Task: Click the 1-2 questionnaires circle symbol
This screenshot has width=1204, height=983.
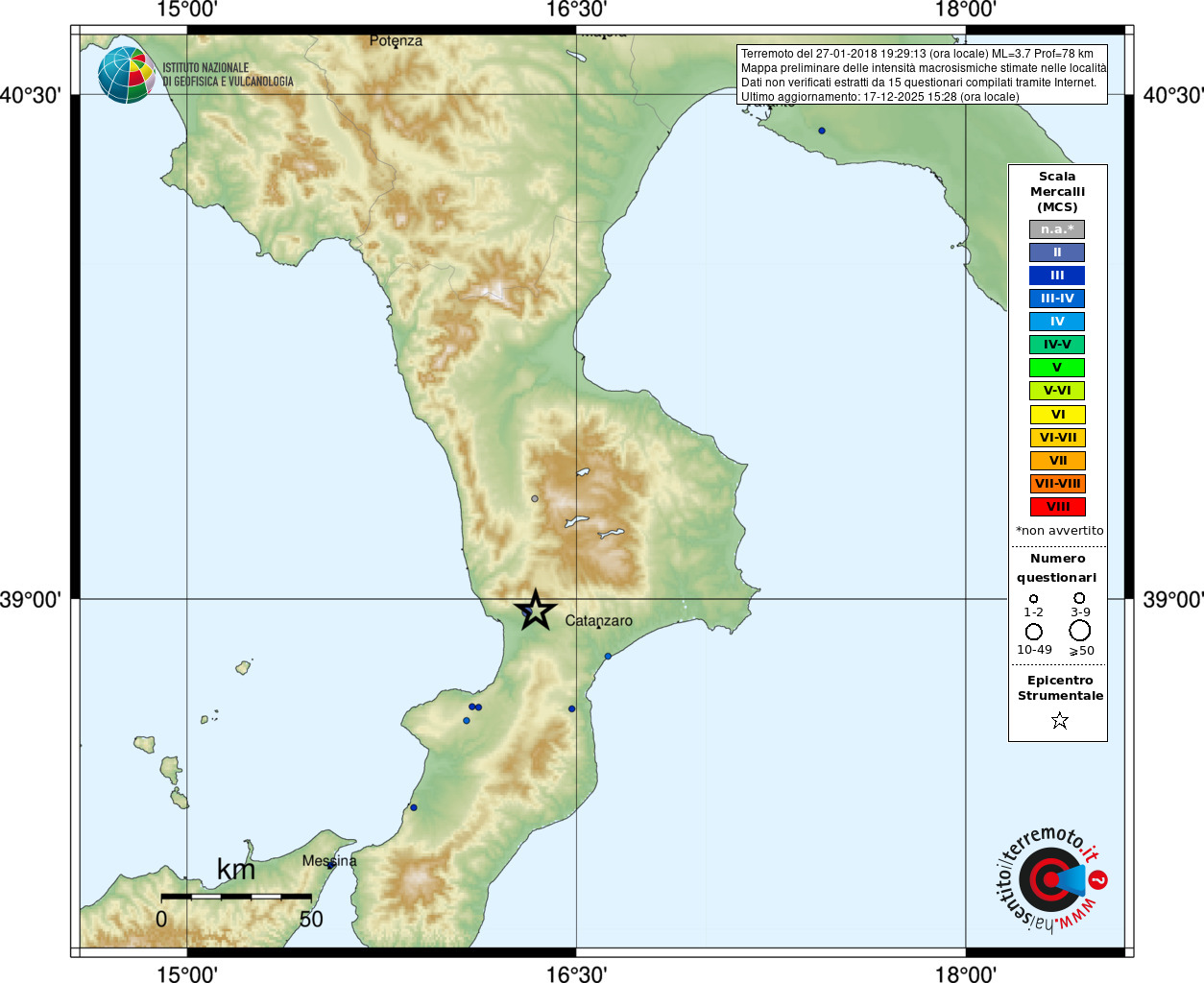Action: coord(1033,598)
